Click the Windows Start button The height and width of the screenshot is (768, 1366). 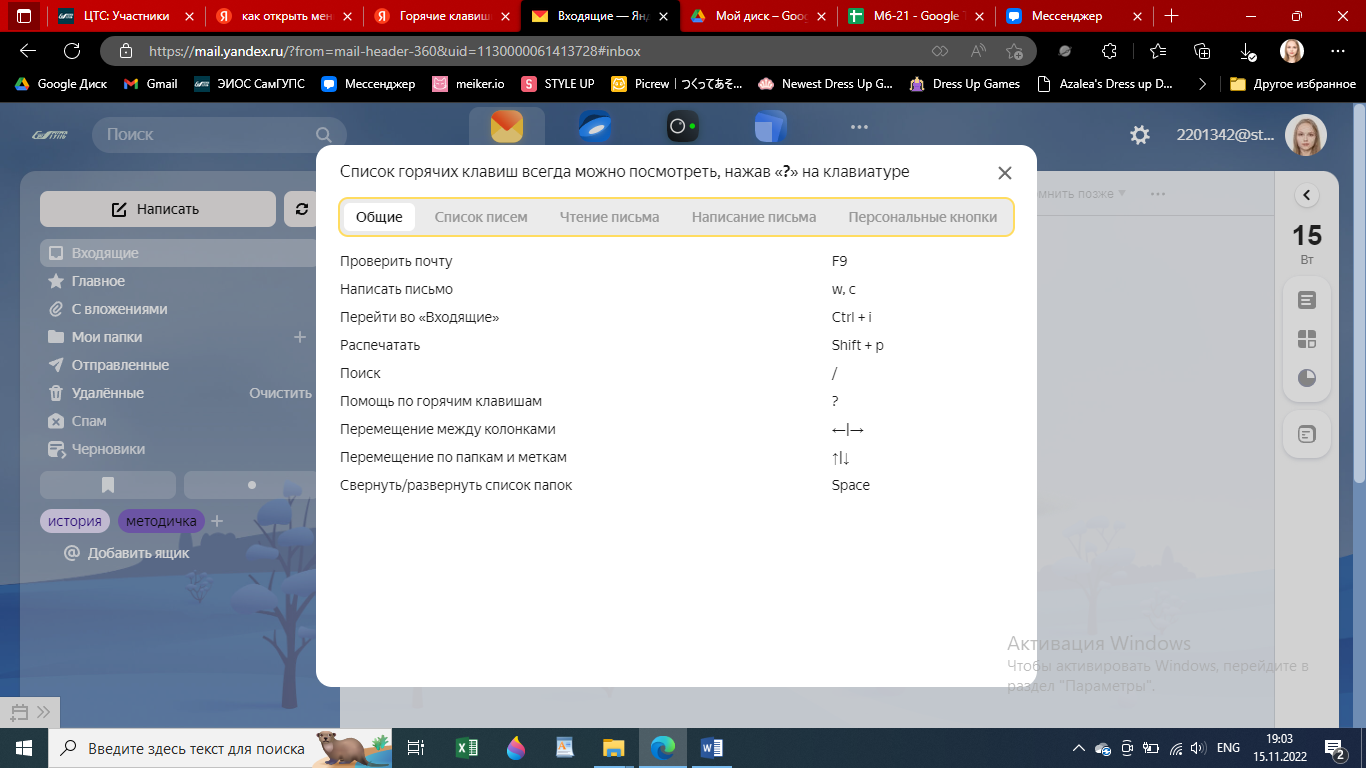(24, 747)
